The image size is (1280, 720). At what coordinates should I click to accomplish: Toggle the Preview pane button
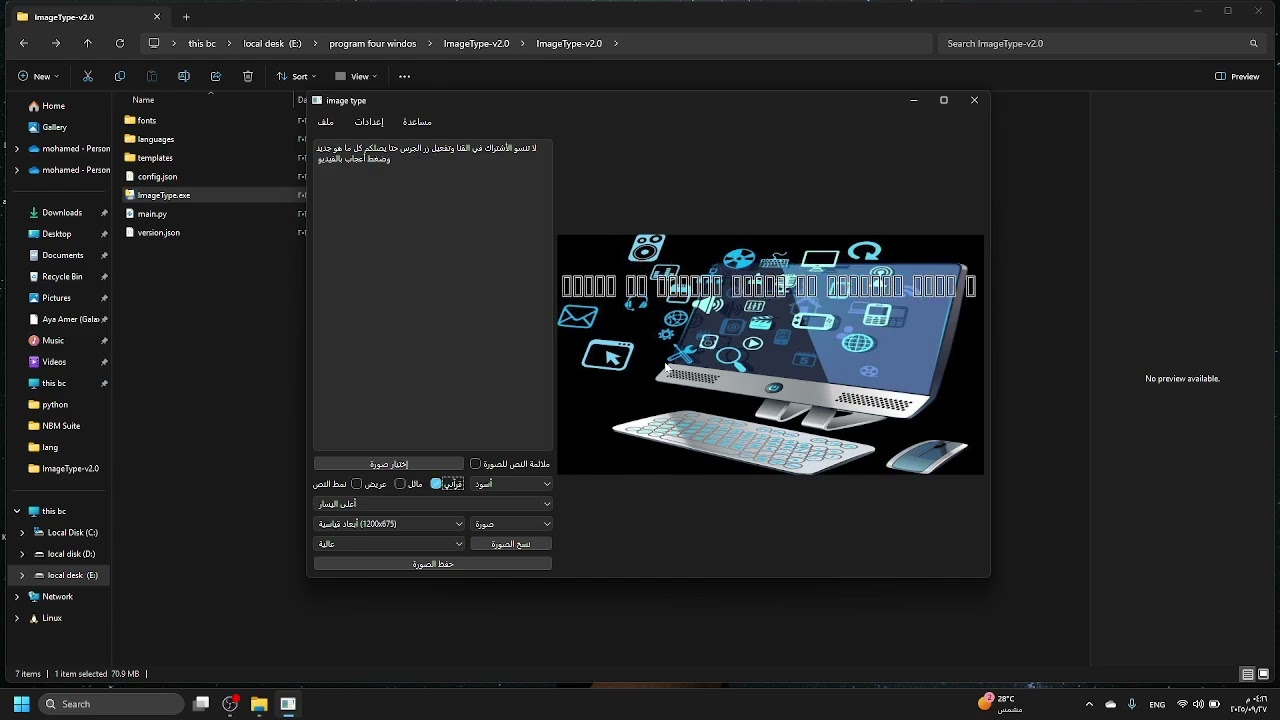(x=1237, y=76)
